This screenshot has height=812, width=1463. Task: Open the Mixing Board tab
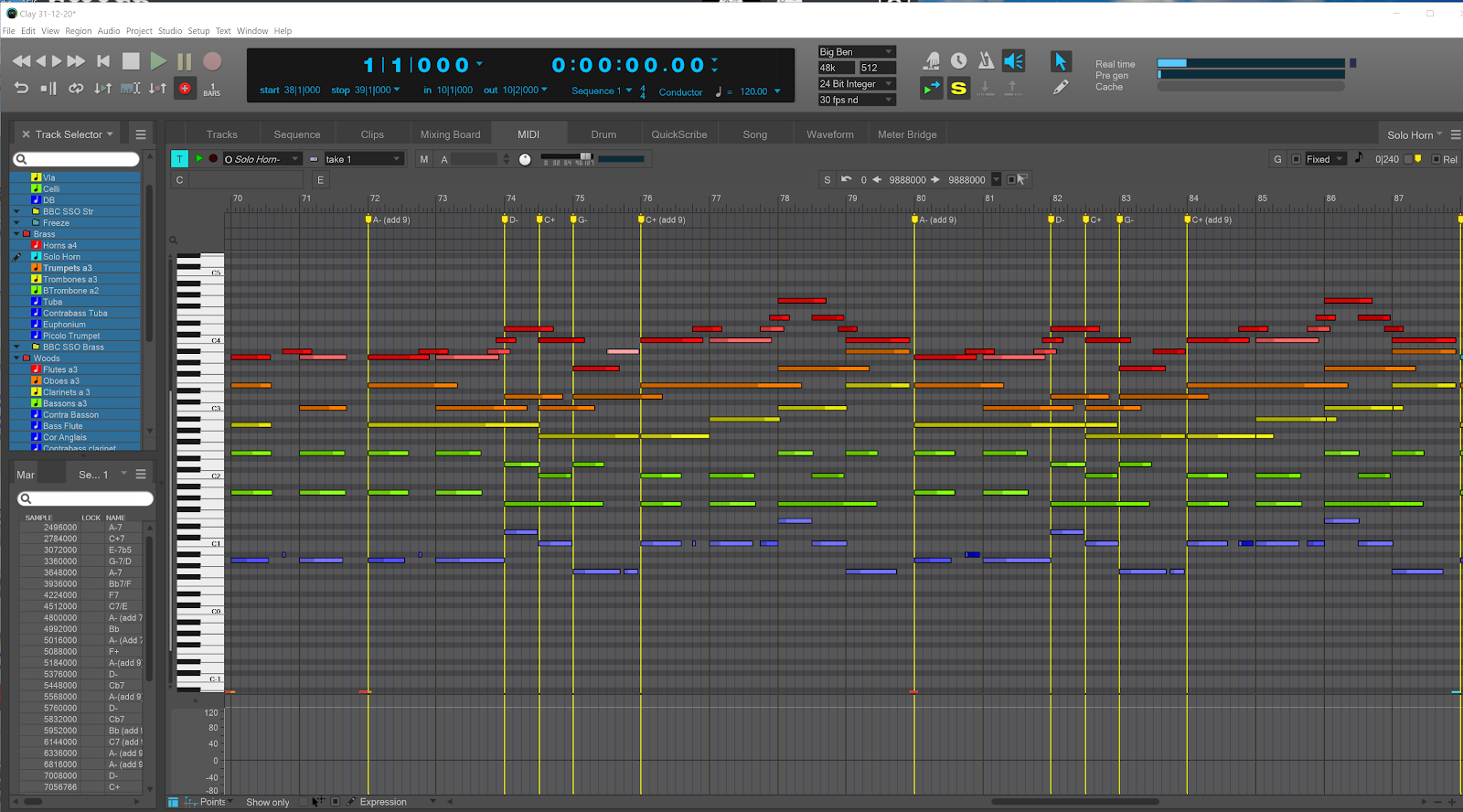tap(450, 134)
